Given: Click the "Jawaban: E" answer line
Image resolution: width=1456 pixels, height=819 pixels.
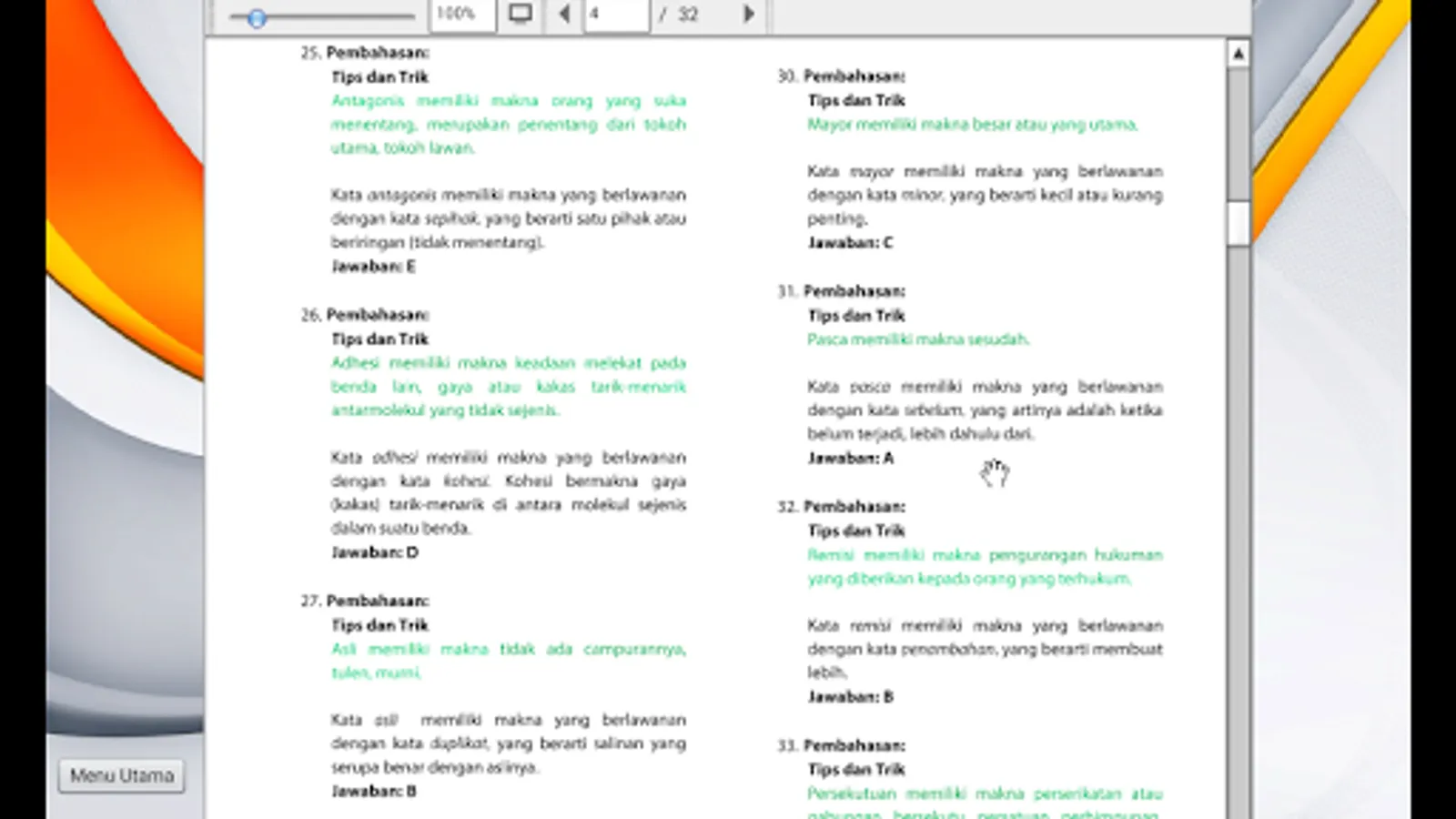Looking at the screenshot, I should tap(374, 267).
